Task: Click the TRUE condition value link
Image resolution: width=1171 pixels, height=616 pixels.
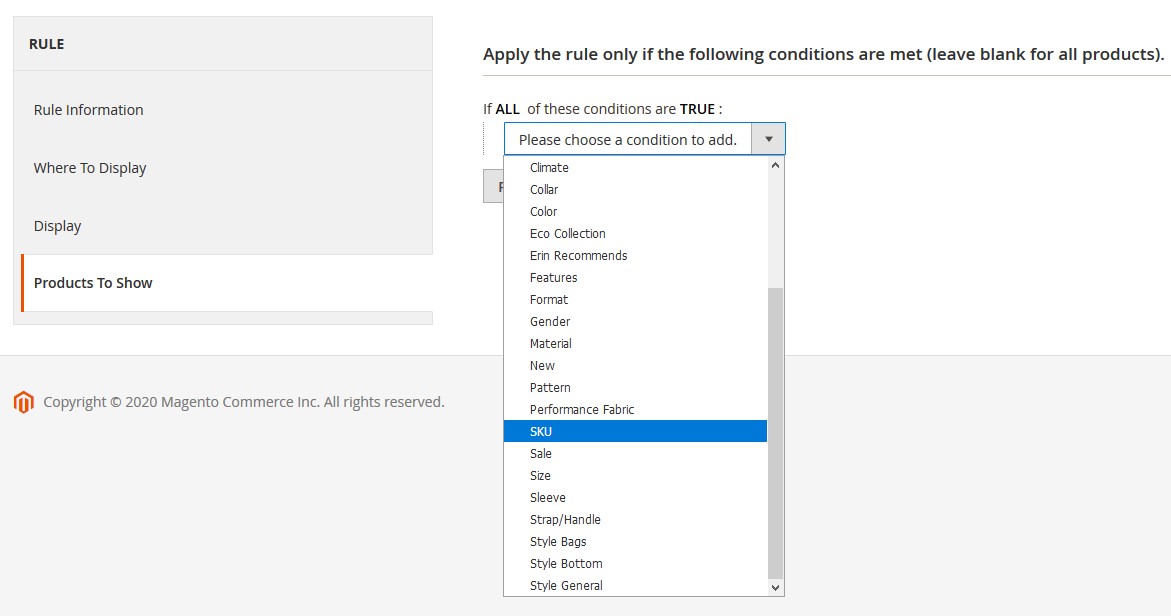Action: click(697, 109)
